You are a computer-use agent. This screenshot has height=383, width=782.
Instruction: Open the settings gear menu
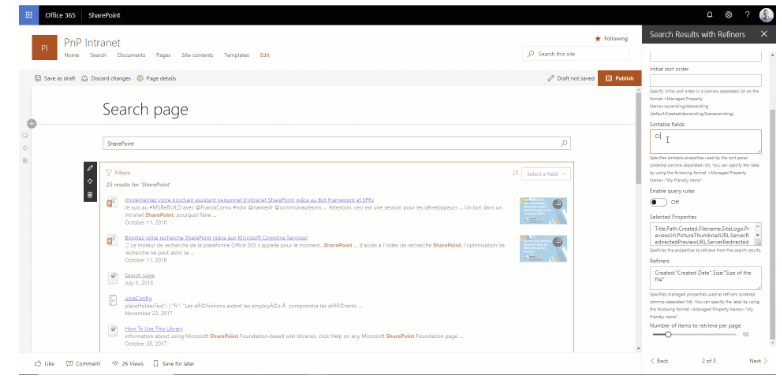coord(729,15)
